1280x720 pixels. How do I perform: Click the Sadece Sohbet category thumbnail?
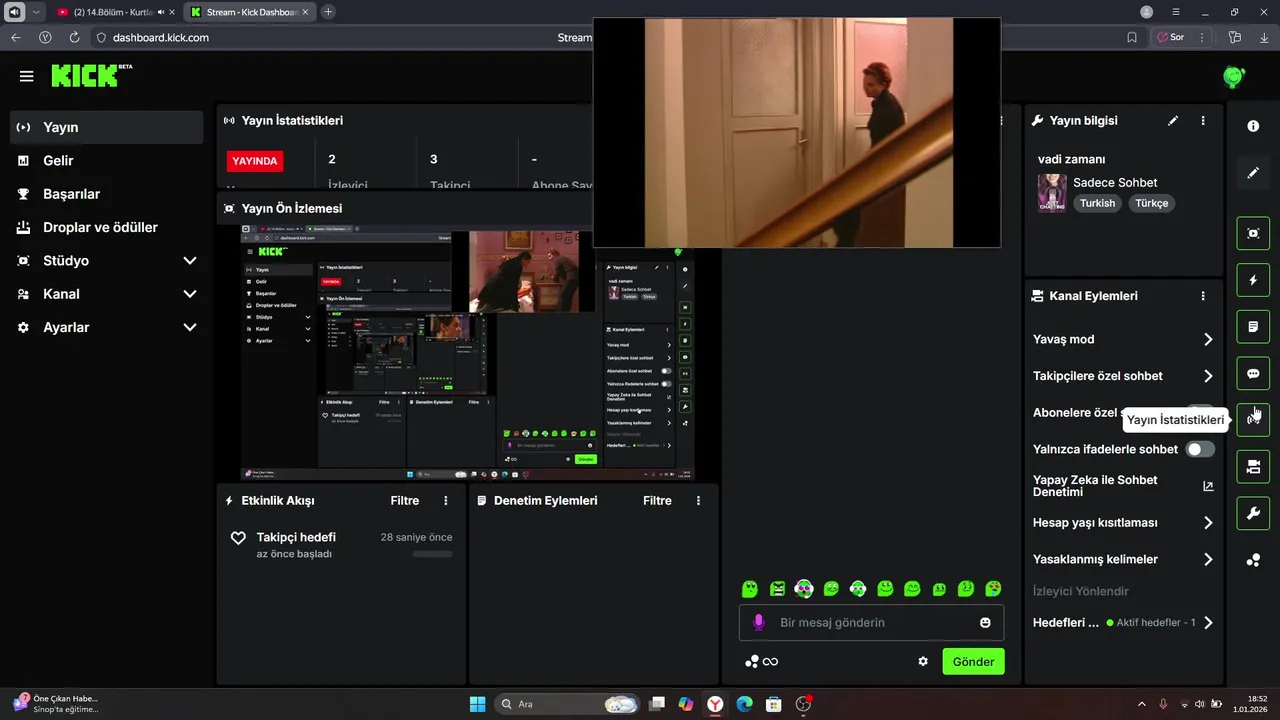1052,193
